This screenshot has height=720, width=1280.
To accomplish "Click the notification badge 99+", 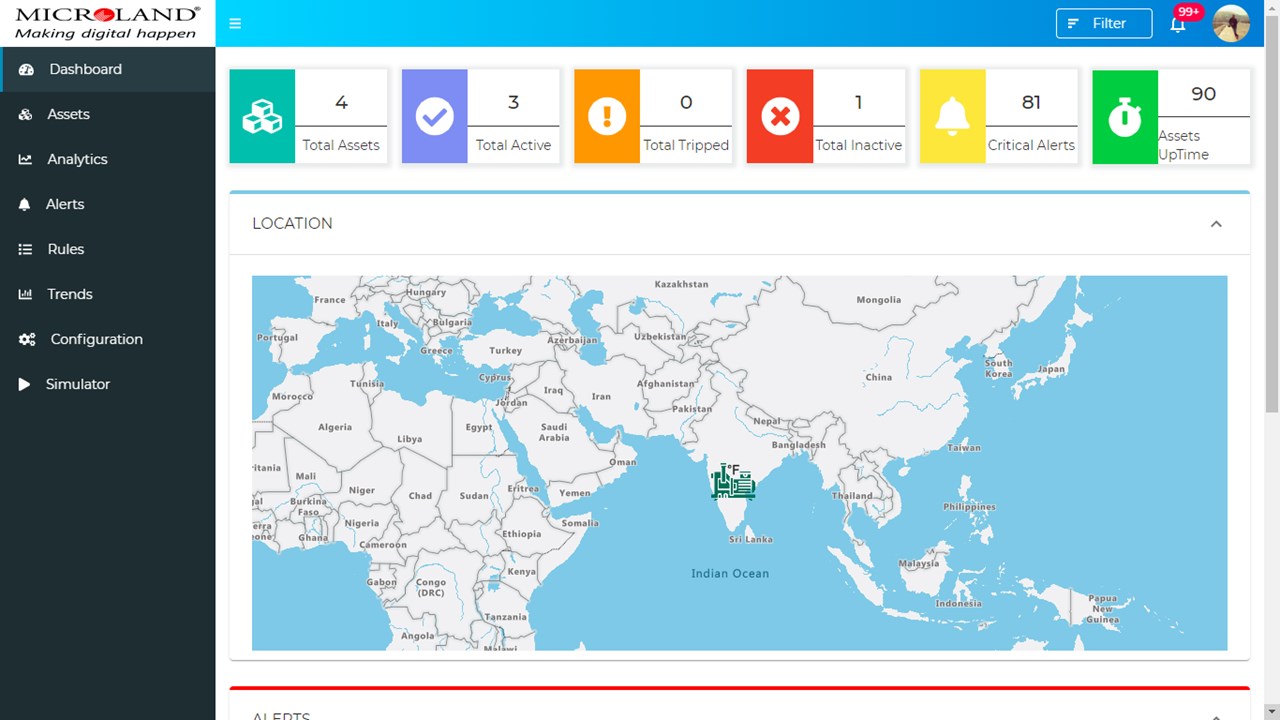I will pos(1188,12).
